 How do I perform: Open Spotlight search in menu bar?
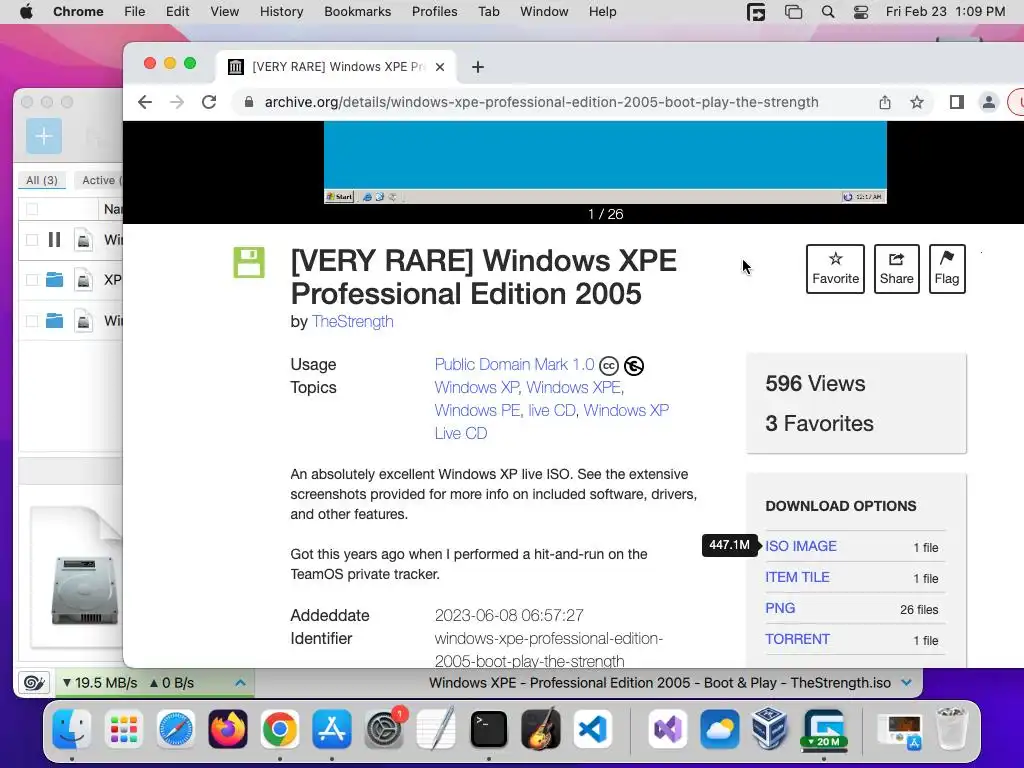point(827,12)
